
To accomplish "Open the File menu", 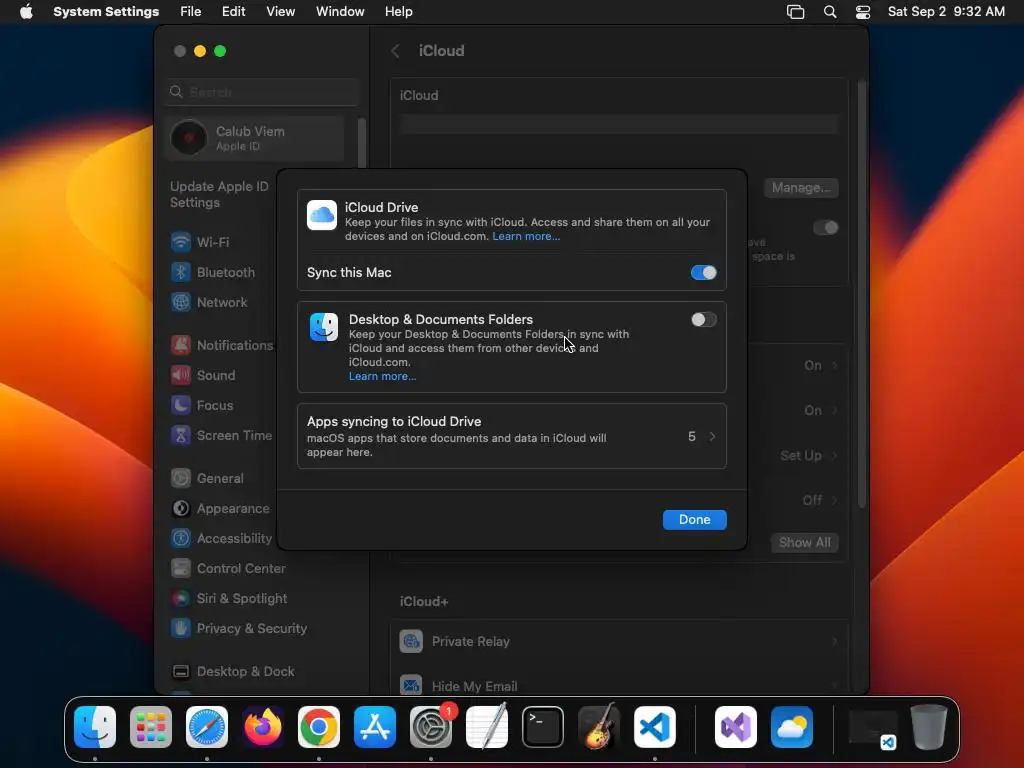I will [x=191, y=12].
